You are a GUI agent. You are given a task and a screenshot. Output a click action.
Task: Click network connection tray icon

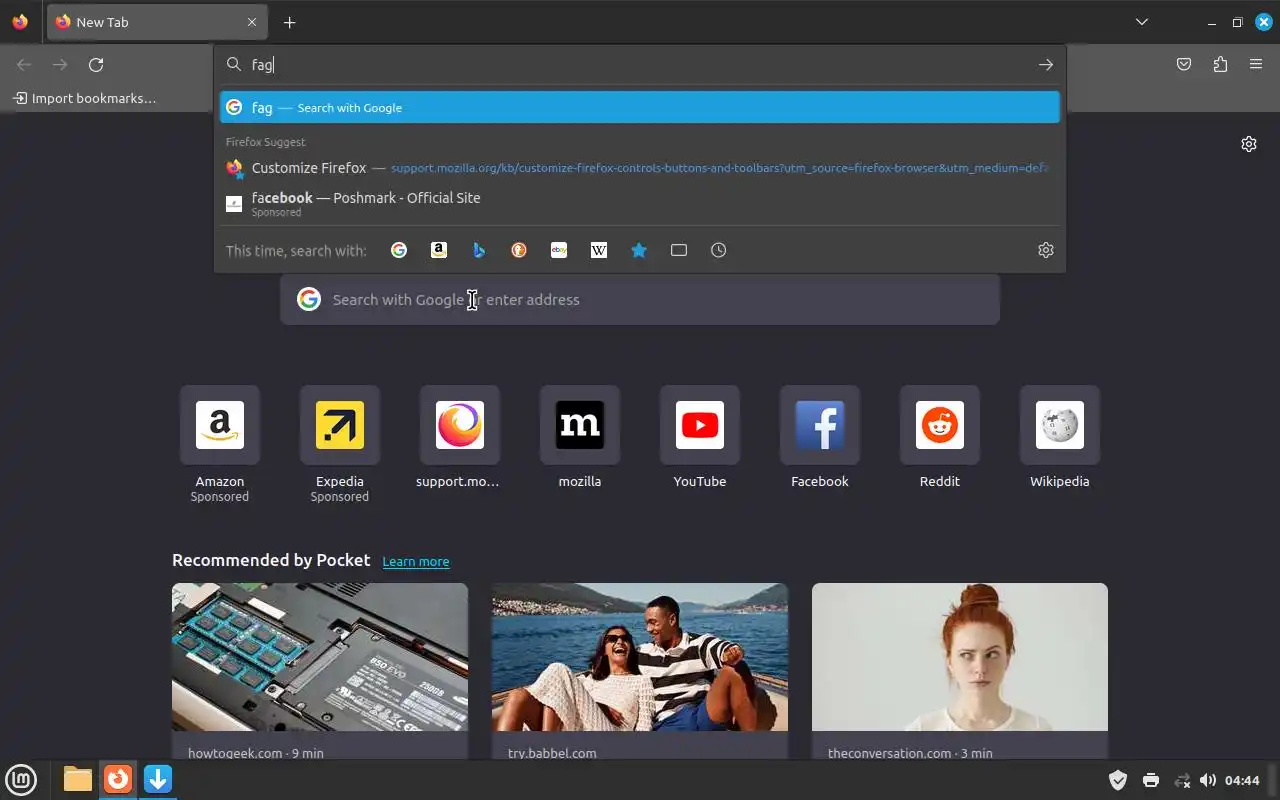(x=1182, y=780)
